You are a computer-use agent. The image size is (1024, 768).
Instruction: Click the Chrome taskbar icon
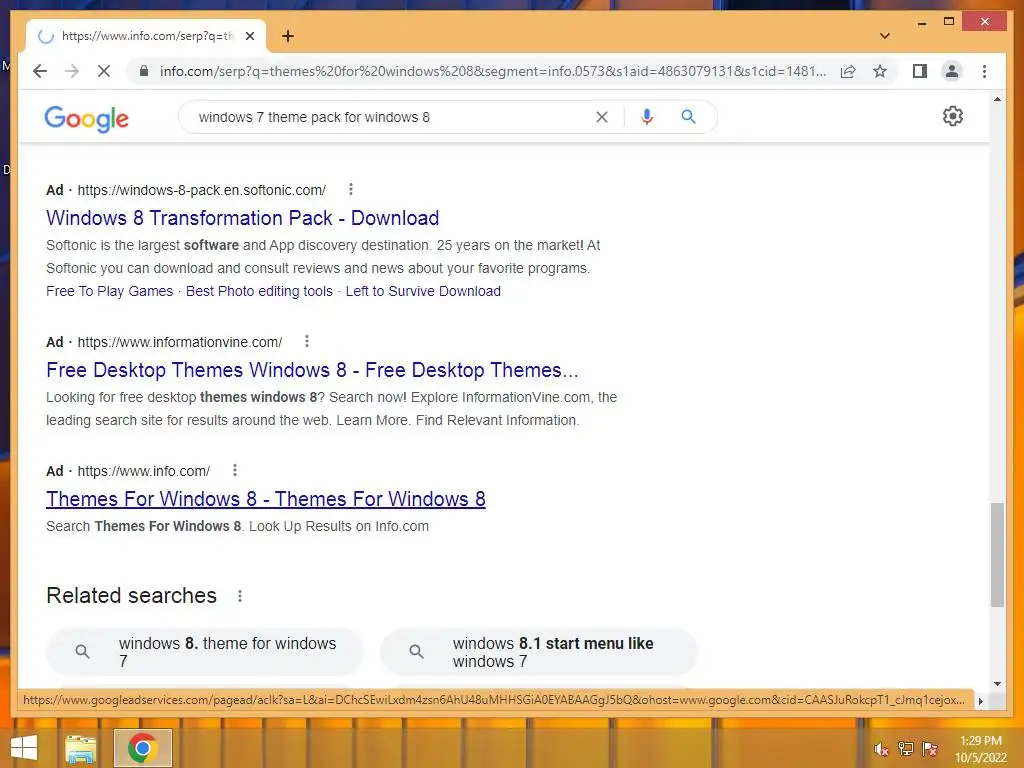pyautogui.click(x=142, y=748)
